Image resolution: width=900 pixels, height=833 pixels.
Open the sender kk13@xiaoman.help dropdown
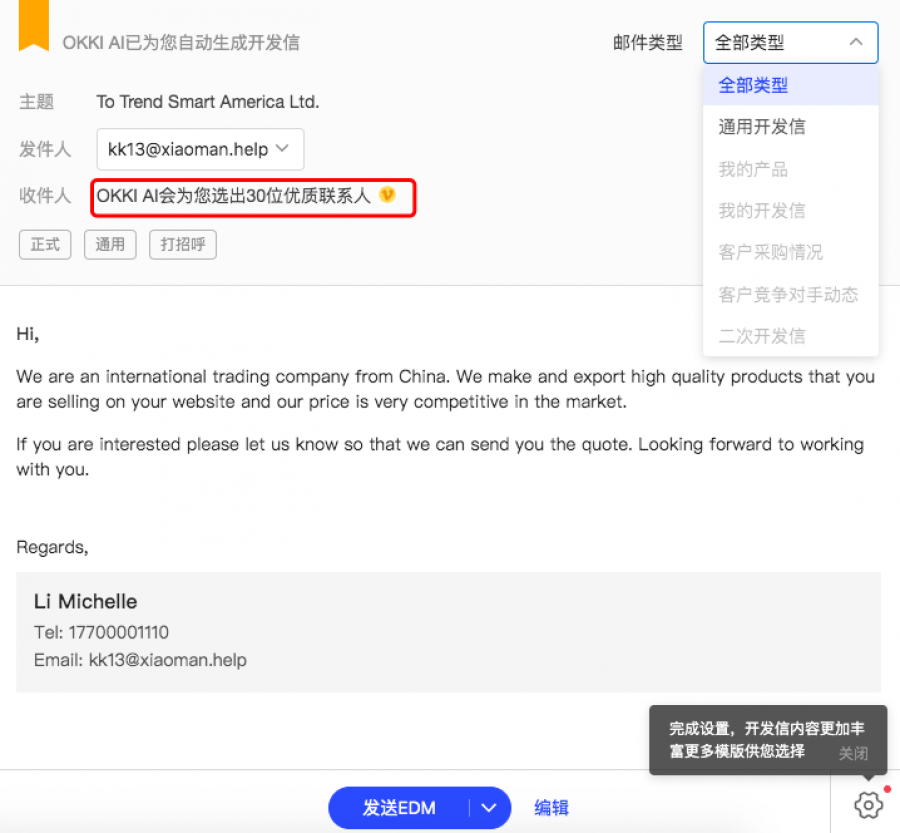[200, 149]
